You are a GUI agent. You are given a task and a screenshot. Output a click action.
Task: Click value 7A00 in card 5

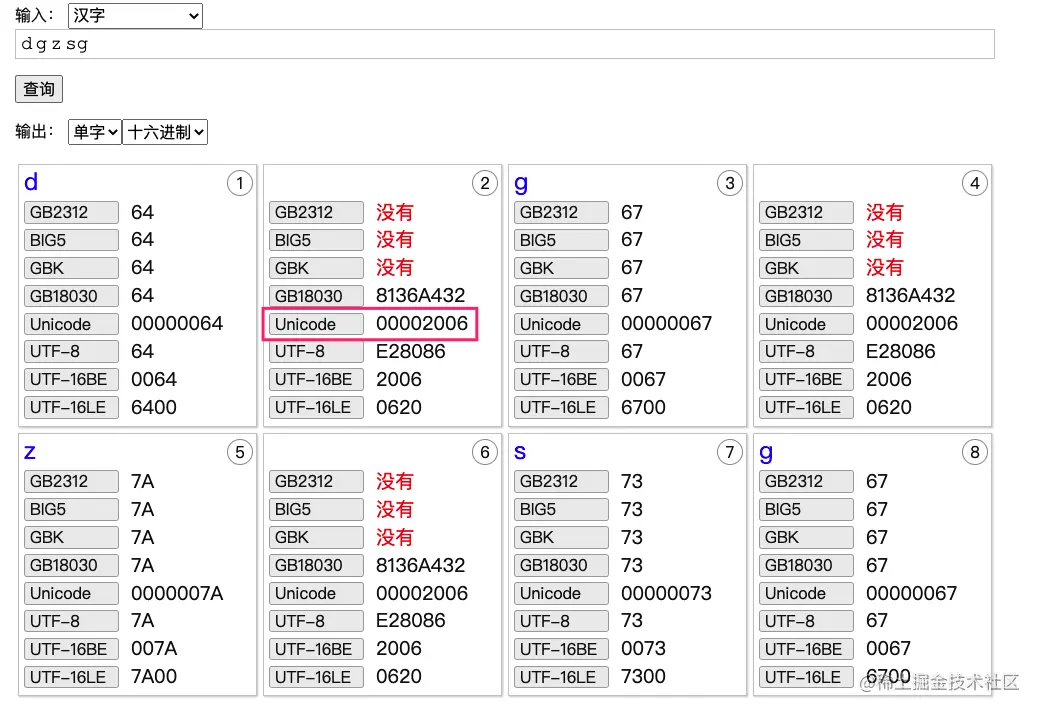[154, 677]
